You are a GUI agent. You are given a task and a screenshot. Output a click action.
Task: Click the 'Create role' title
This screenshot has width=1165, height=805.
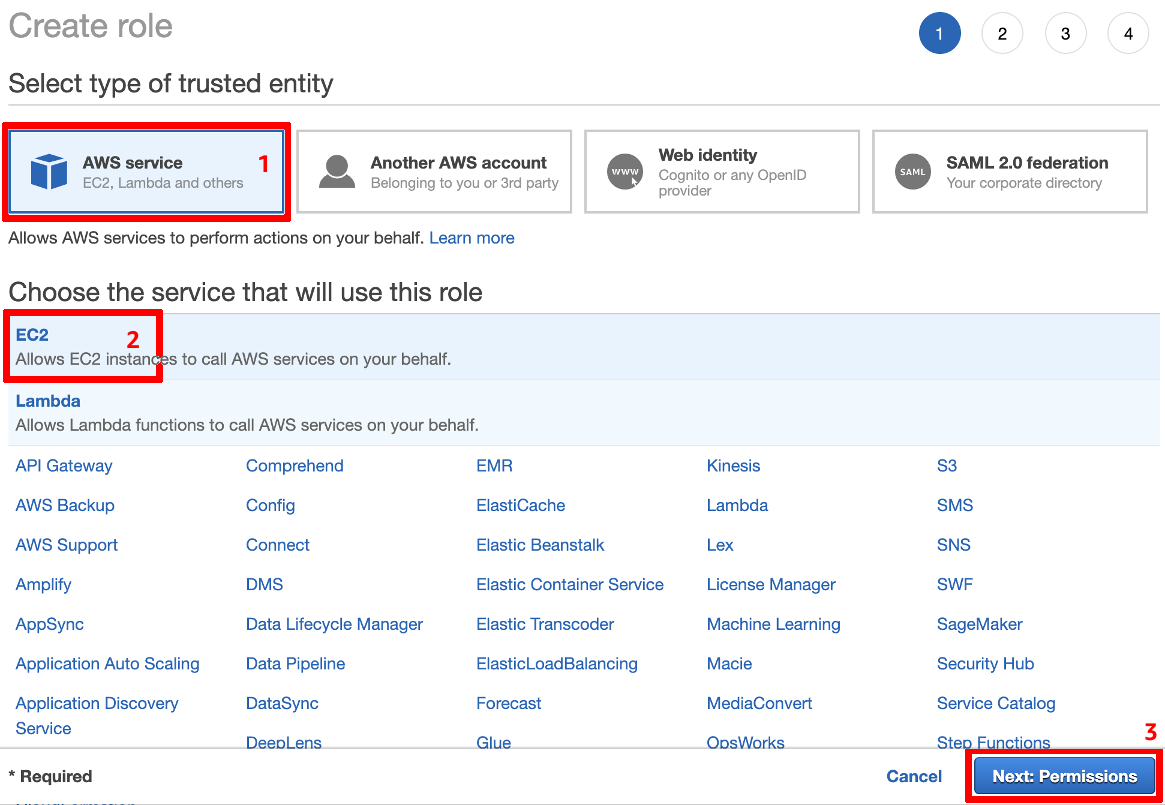coord(91,26)
